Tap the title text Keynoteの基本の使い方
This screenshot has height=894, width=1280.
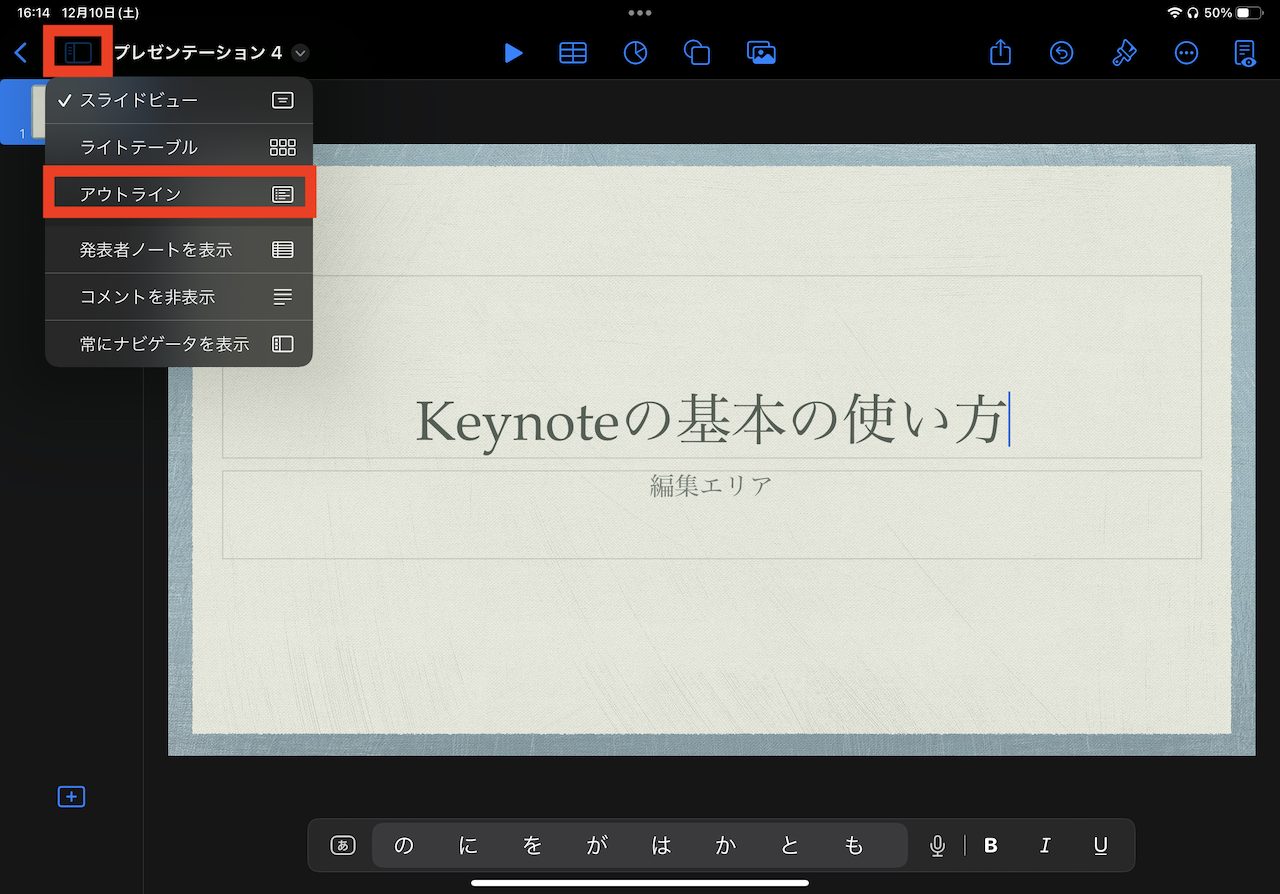[710, 422]
